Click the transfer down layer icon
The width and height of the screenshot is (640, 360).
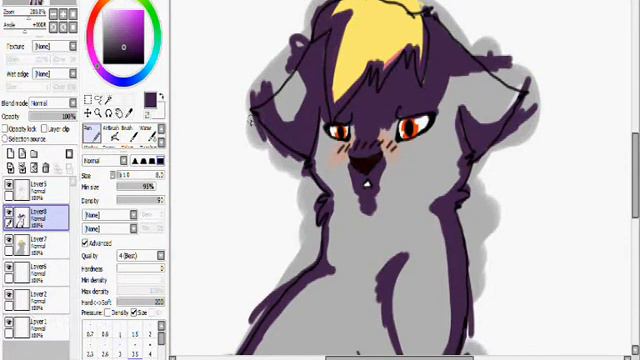pos(11,167)
